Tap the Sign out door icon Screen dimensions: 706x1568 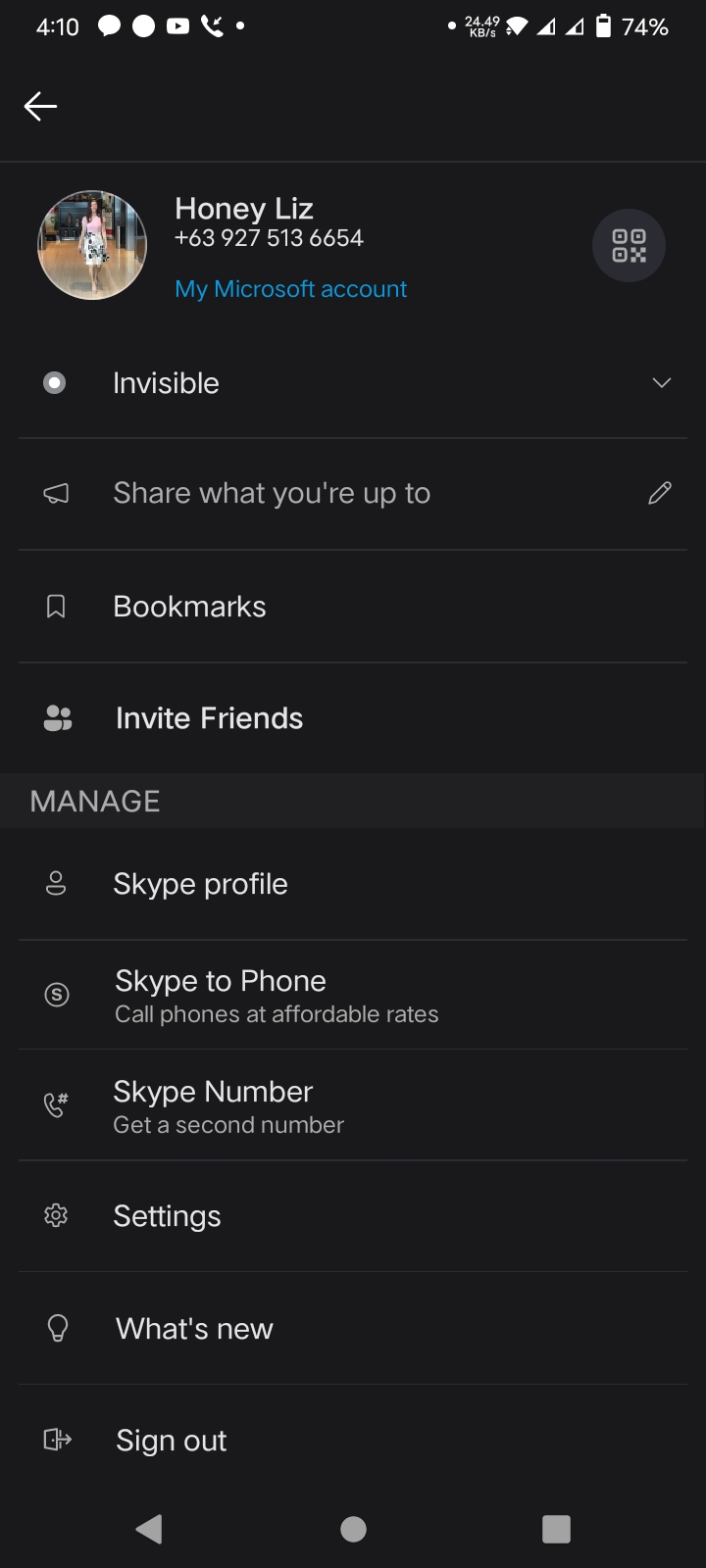tap(58, 1440)
